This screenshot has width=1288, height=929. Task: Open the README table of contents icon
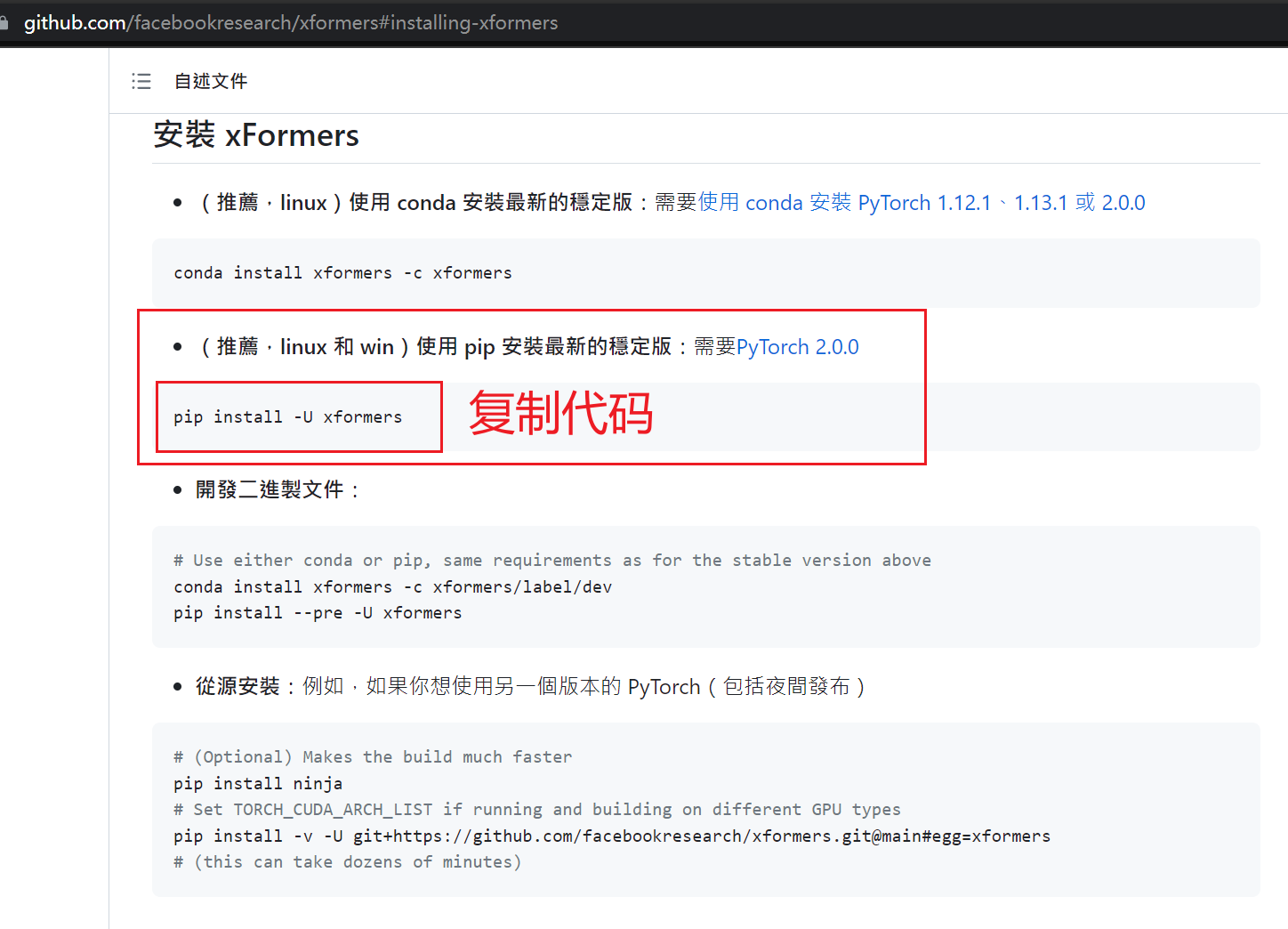pyautogui.click(x=141, y=81)
